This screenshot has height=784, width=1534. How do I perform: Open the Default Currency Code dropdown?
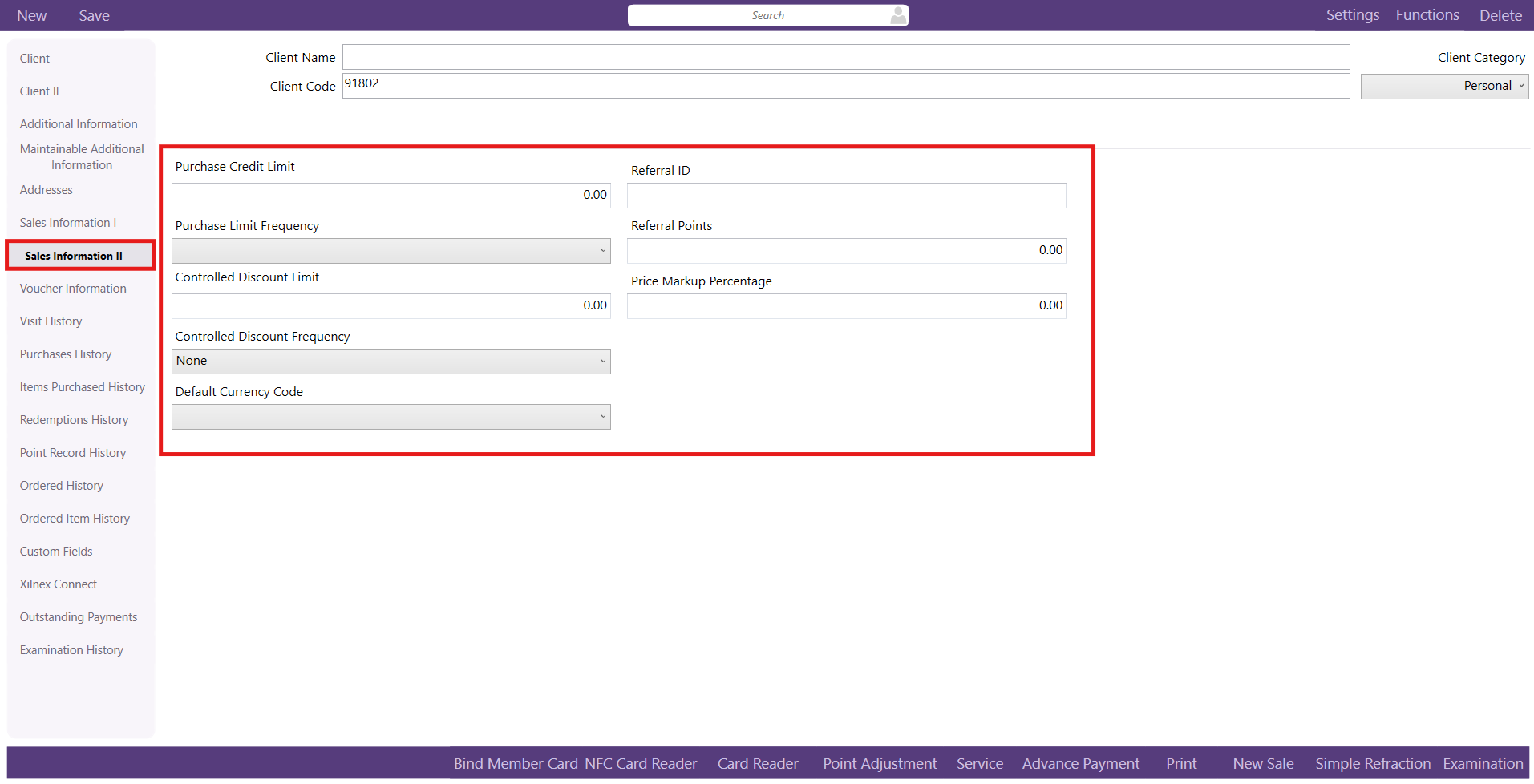tap(391, 417)
